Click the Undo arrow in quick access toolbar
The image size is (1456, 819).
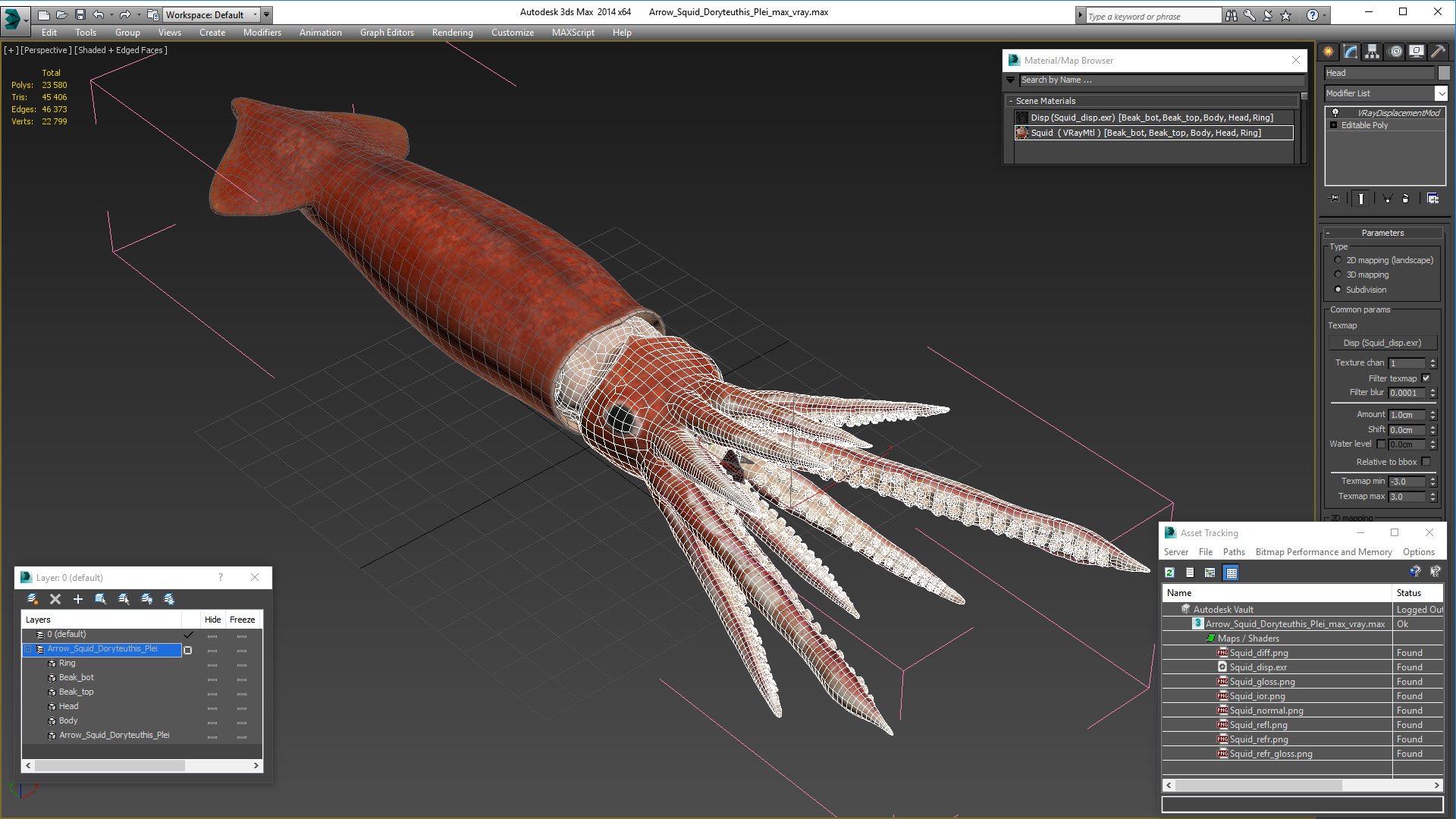tap(98, 14)
